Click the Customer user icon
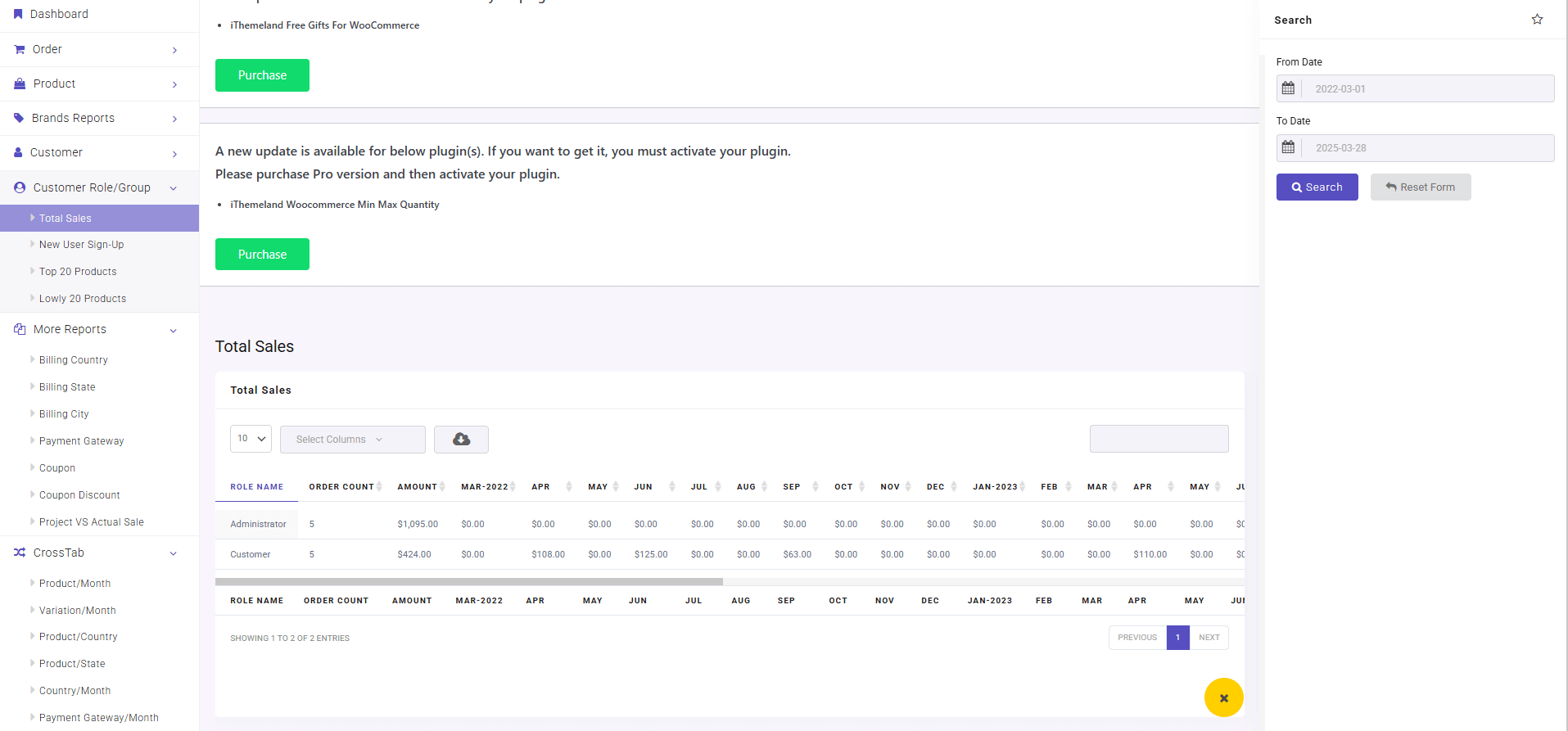1568x731 pixels. coord(18,152)
